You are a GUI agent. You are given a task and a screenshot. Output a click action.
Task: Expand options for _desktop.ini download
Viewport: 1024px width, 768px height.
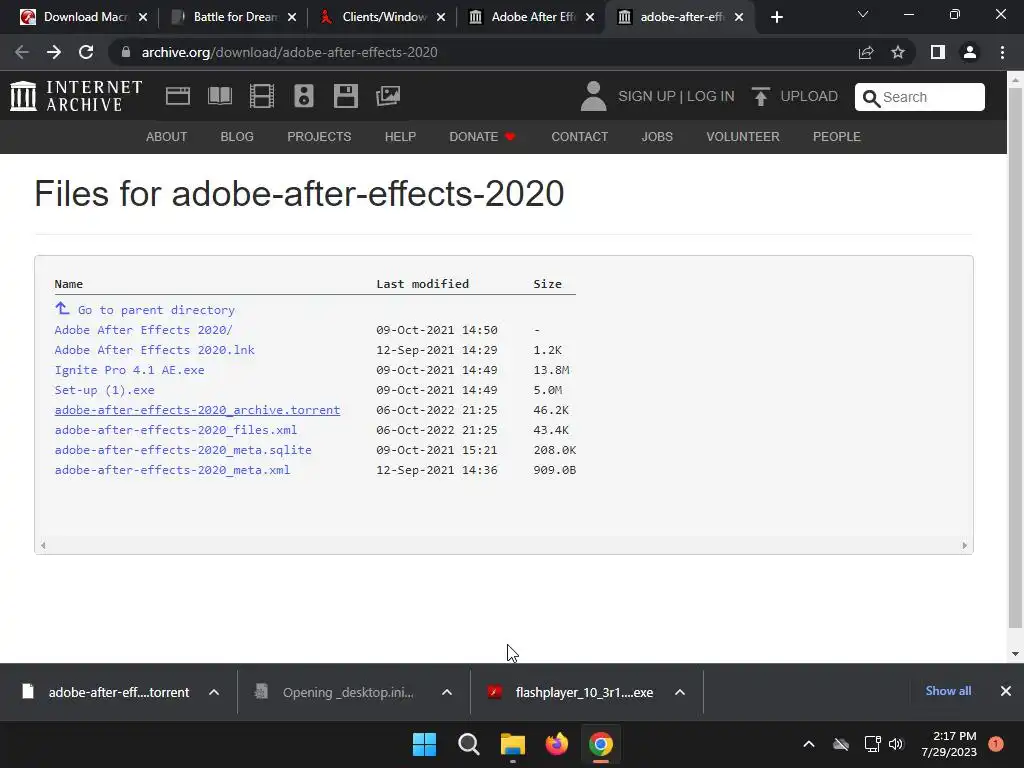pyautogui.click(x=447, y=692)
